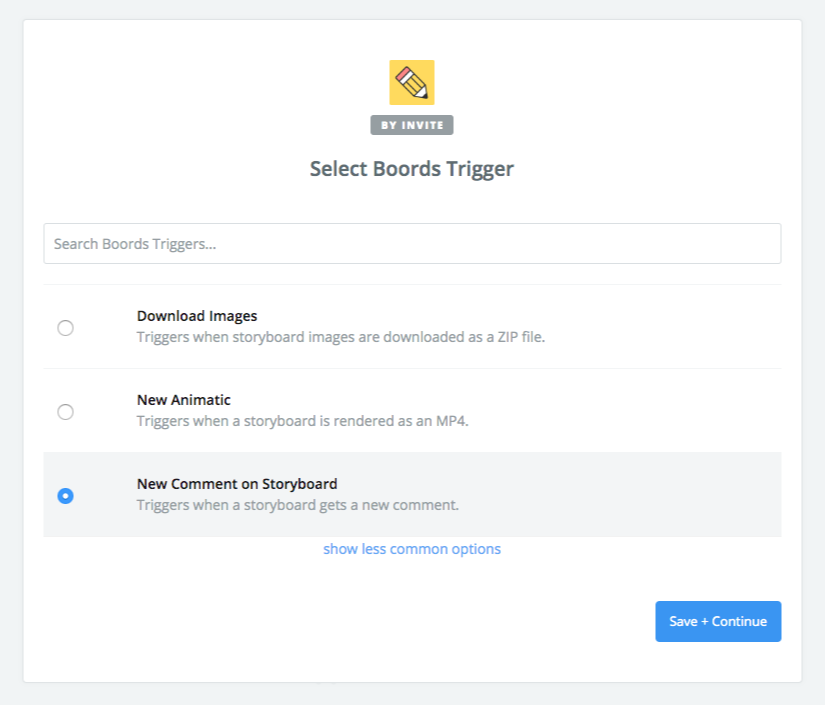
Task: Click description 'Triggers when storyboard images are downloaded'
Action: 341,337
